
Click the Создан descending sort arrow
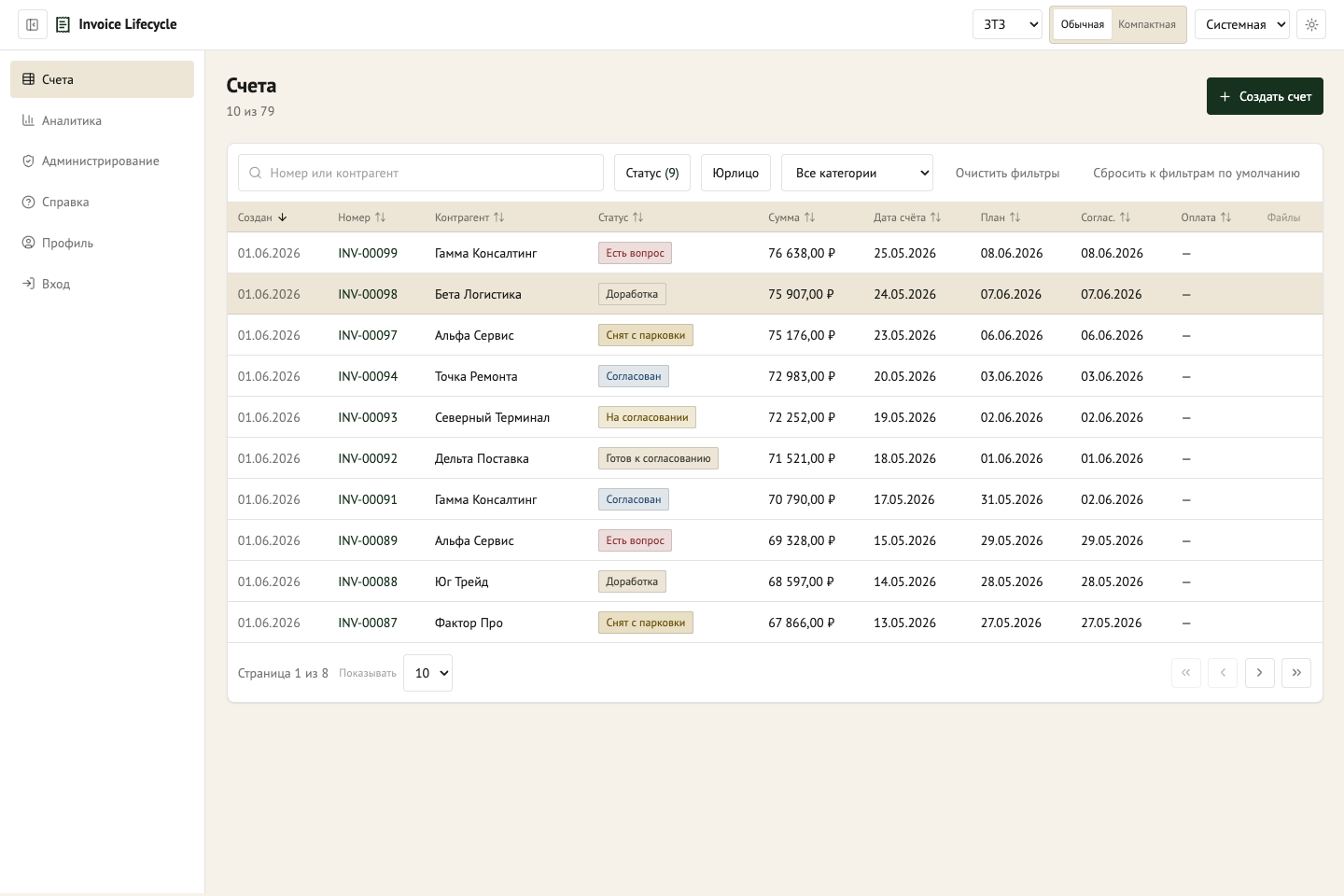pyautogui.click(x=282, y=217)
